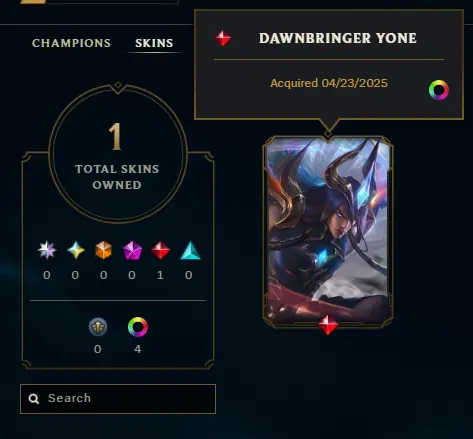Click the red gem below the skin card
This screenshot has width=473, height=439.
[x=328, y=325]
